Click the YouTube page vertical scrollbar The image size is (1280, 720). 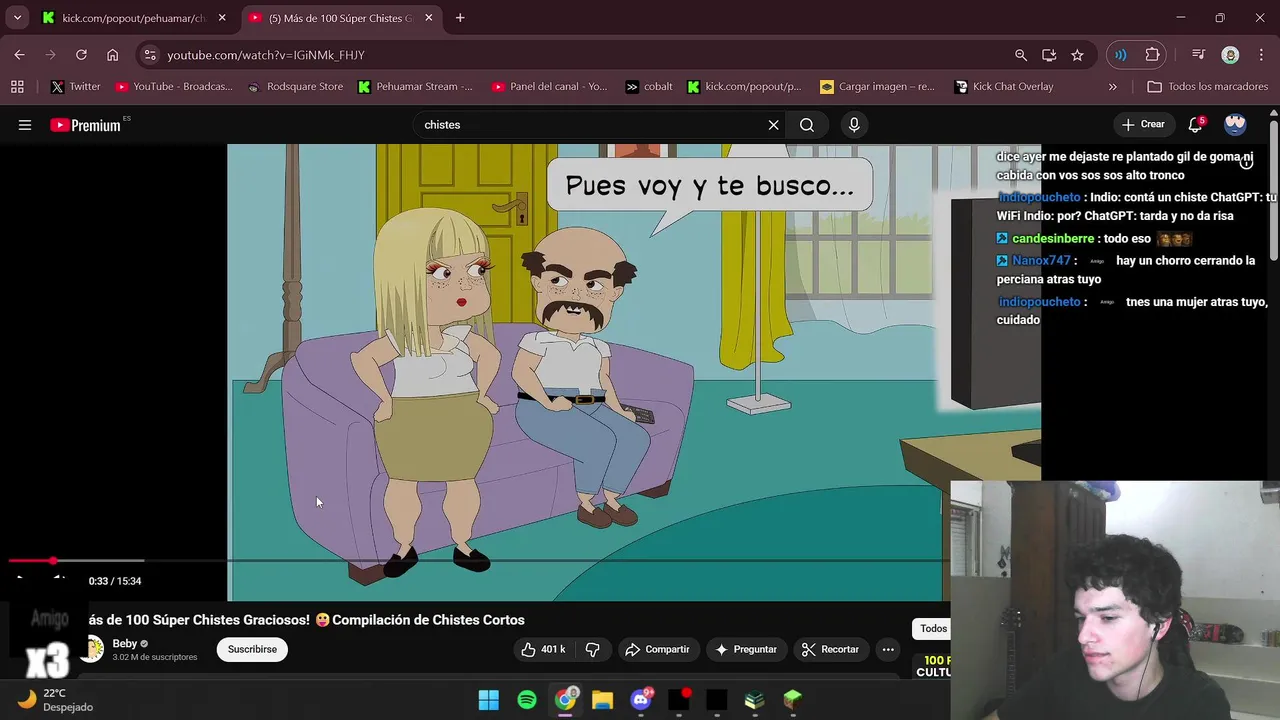pos(1273,190)
